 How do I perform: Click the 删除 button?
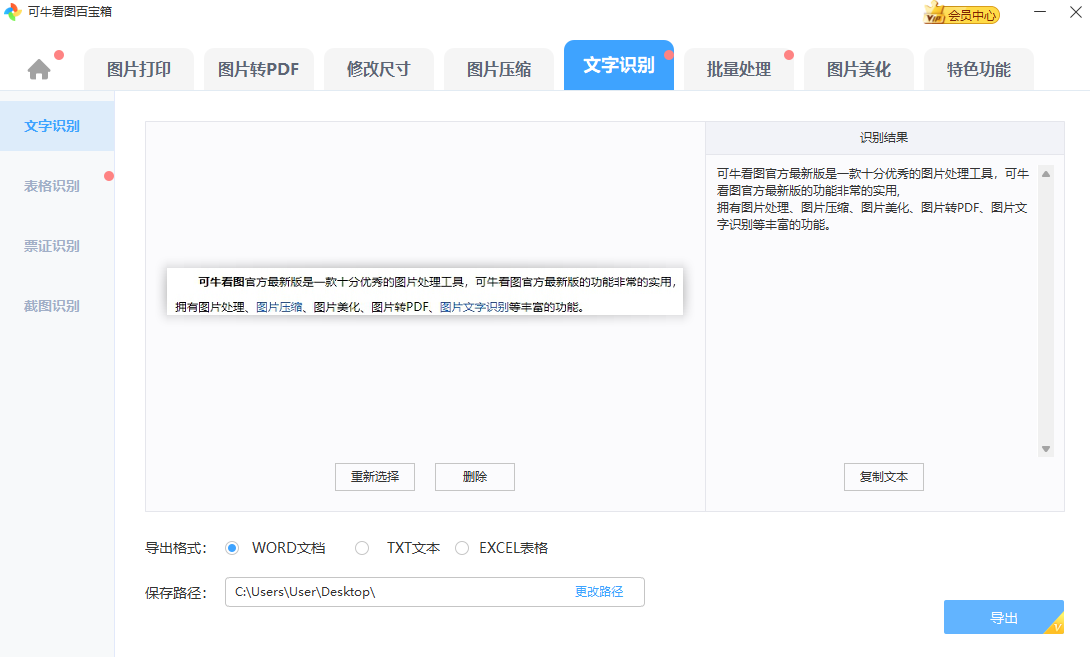(475, 477)
